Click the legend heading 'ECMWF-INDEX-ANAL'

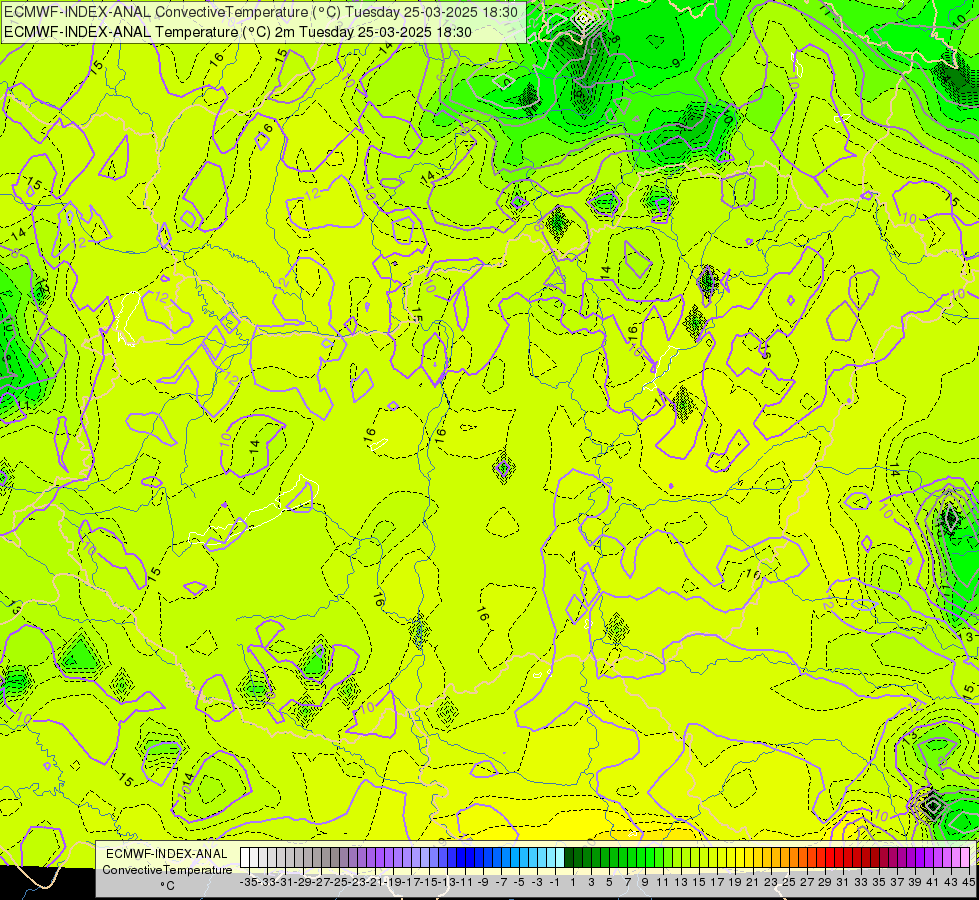coord(167,854)
